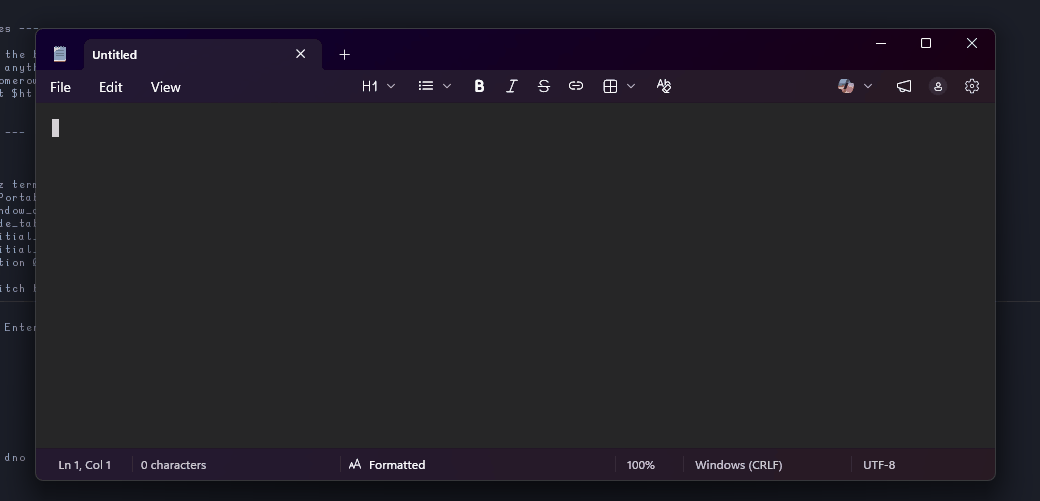
Task: Toggle strikethrough formatting
Action: point(543,87)
